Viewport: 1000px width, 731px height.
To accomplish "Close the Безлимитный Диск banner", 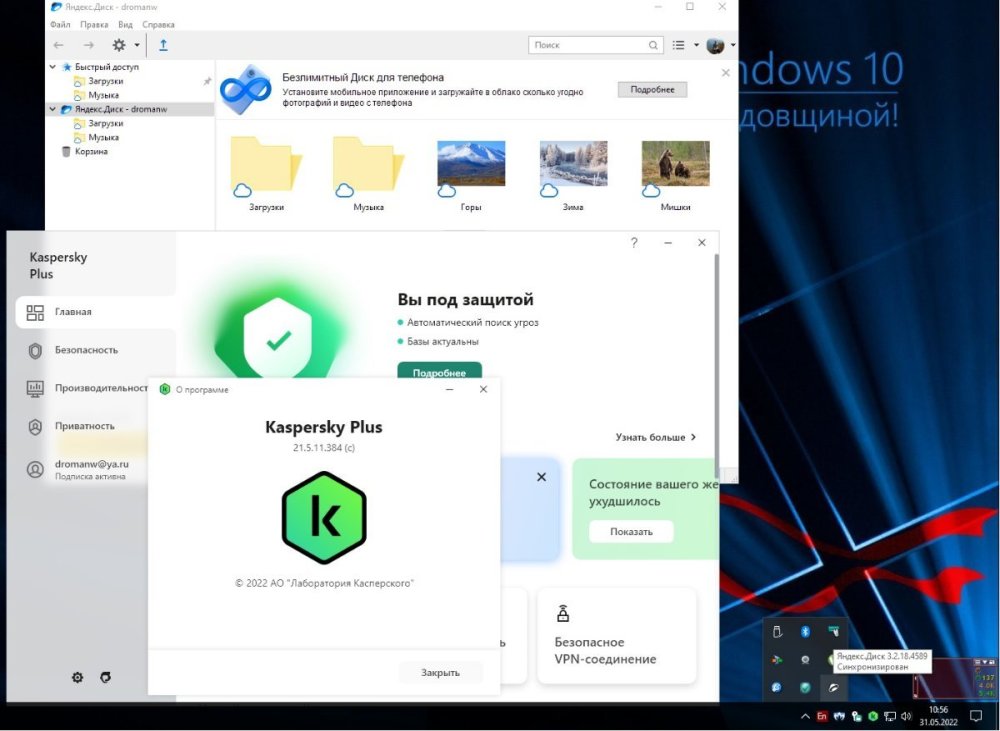I will click(x=725, y=73).
